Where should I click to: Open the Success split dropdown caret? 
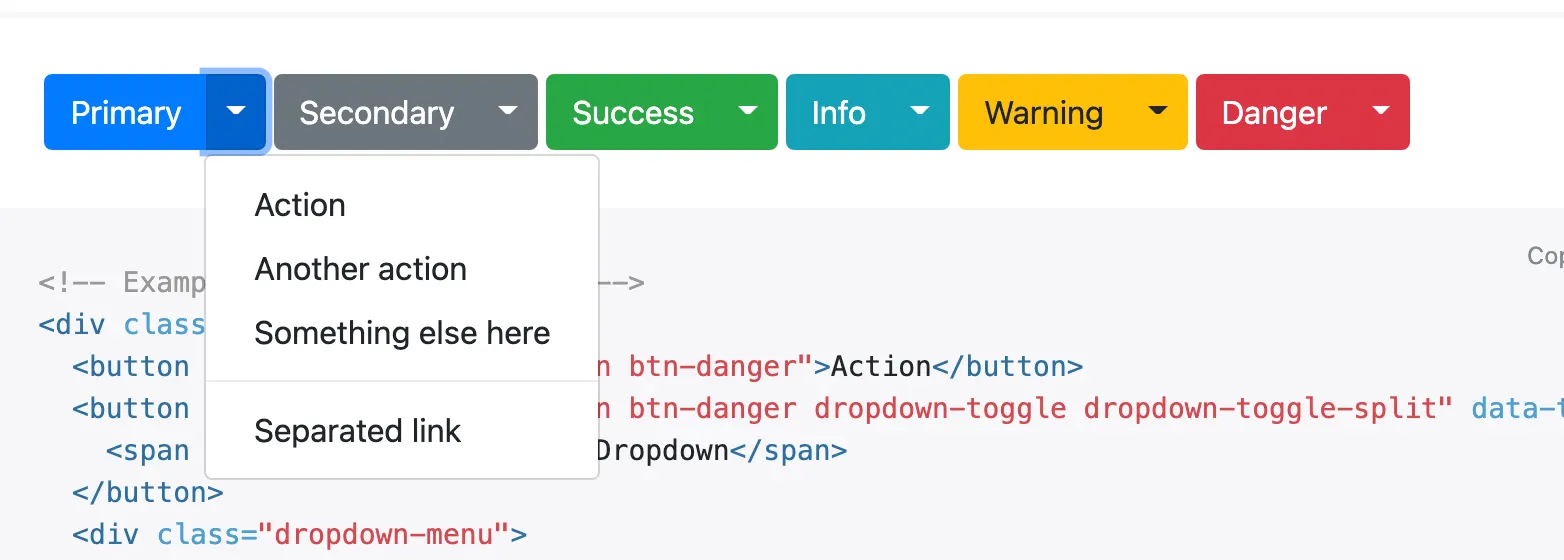point(748,112)
